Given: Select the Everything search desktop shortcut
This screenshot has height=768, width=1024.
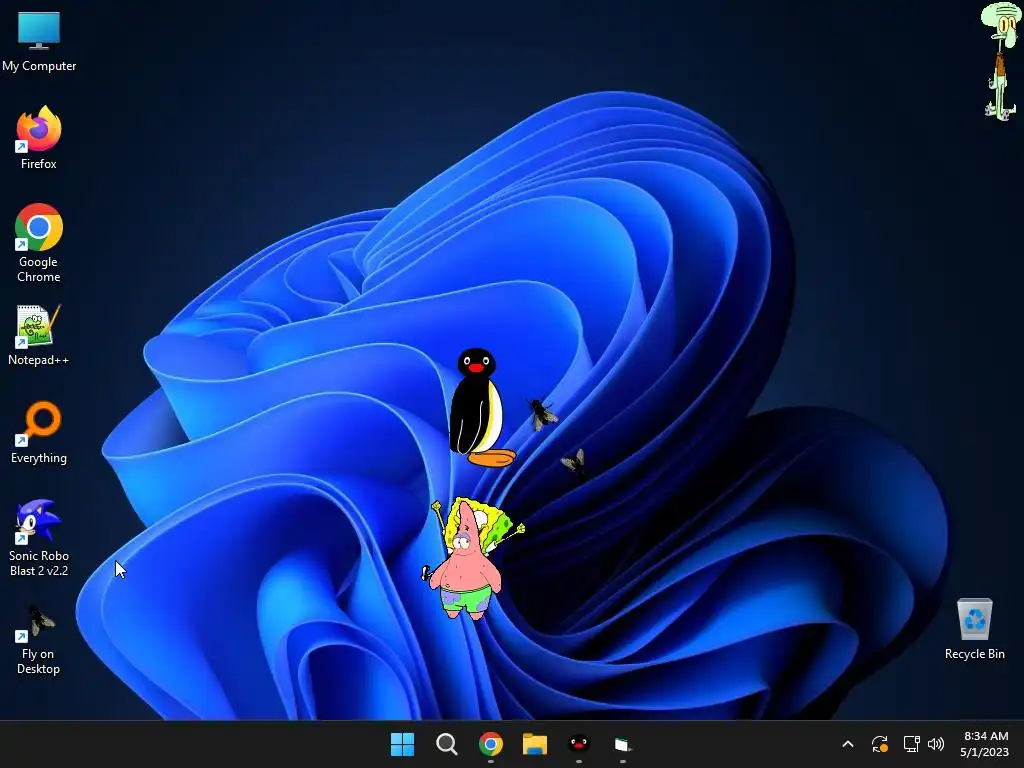Looking at the screenshot, I should pos(39,432).
